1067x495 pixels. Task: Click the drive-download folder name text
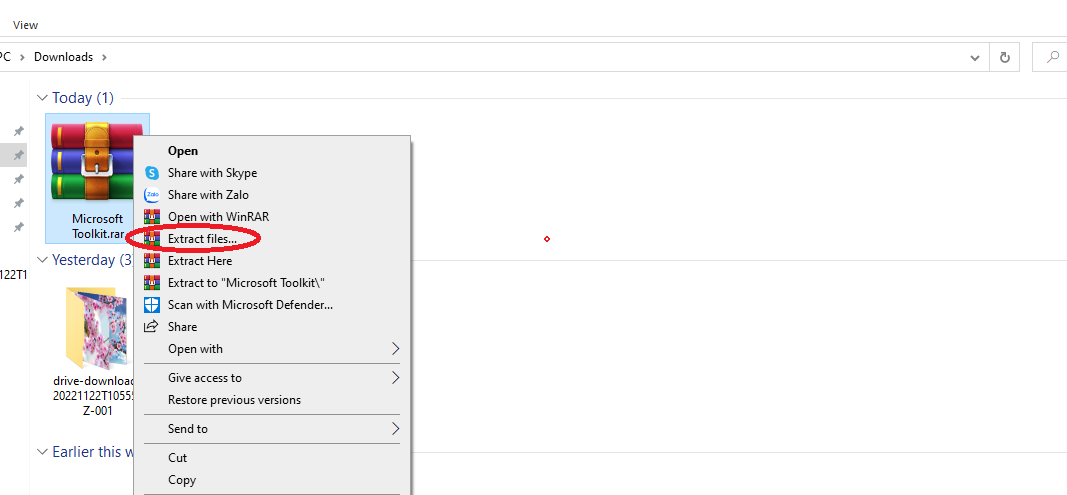point(93,396)
